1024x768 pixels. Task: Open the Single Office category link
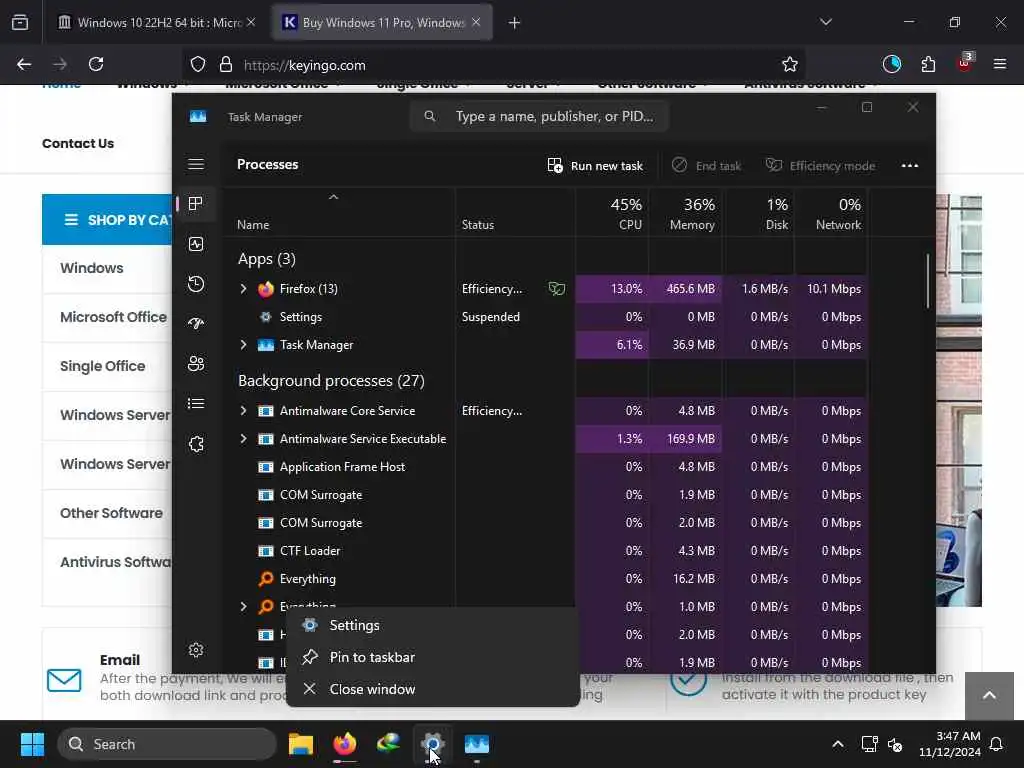click(x=103, y=366)
